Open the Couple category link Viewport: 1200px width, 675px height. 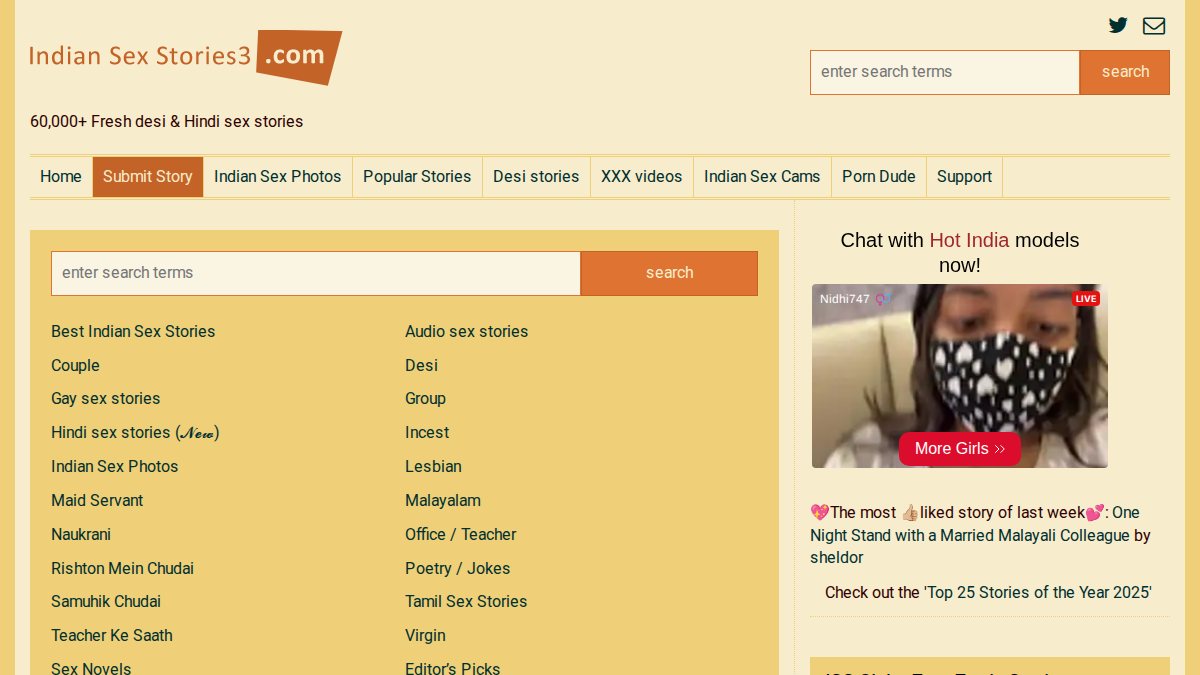coord(76,366)
